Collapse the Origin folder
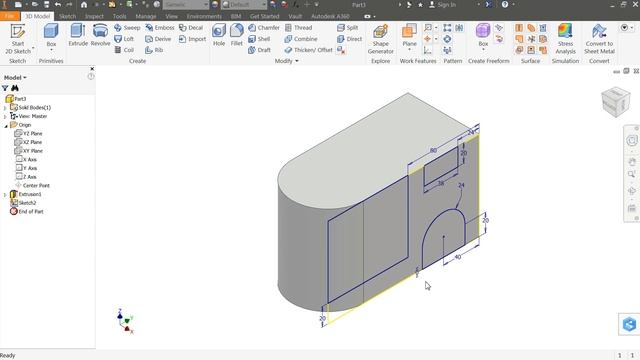The image size is (640, 360). point(6,125)
